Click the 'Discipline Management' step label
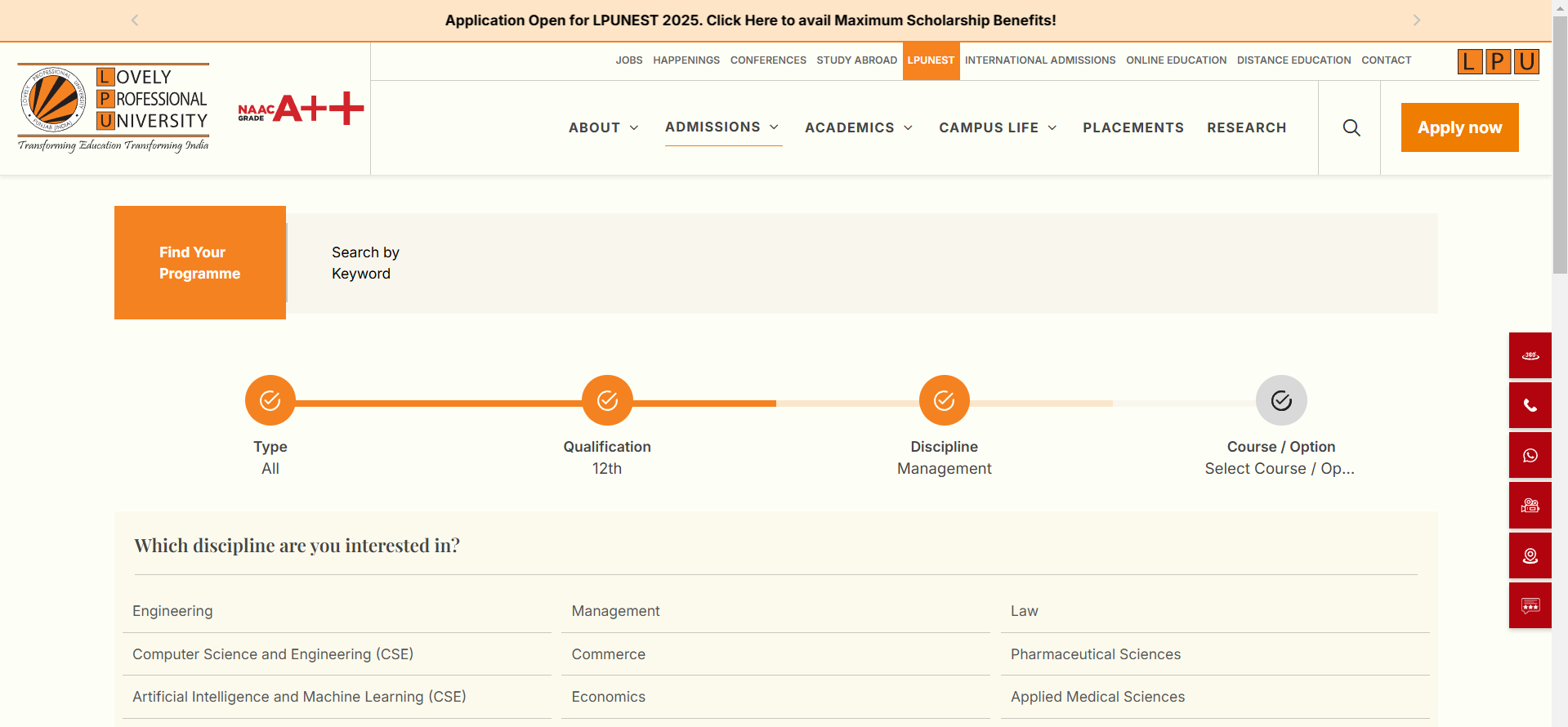 click(x=945, y=457)
